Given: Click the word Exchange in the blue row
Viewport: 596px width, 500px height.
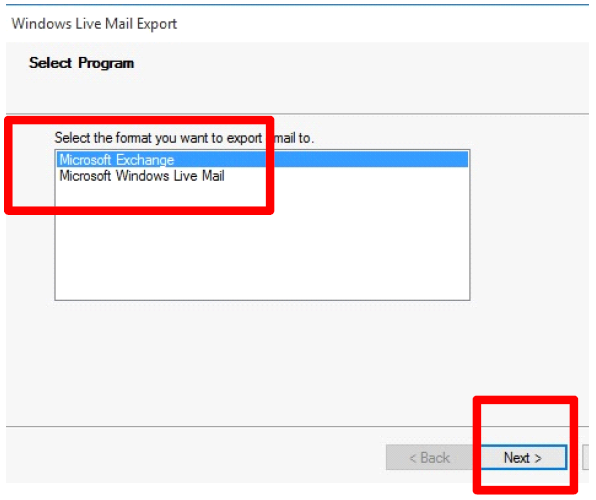Looking at the screenshot, I should pos(145,160).
